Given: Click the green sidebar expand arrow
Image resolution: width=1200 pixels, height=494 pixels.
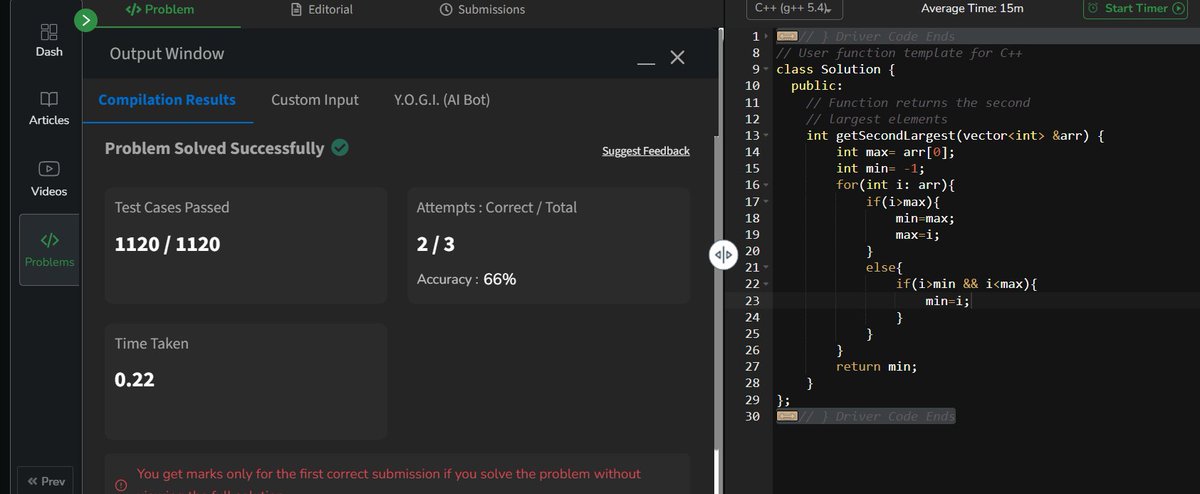Looking at the screenshot, I should pos(88,19).
